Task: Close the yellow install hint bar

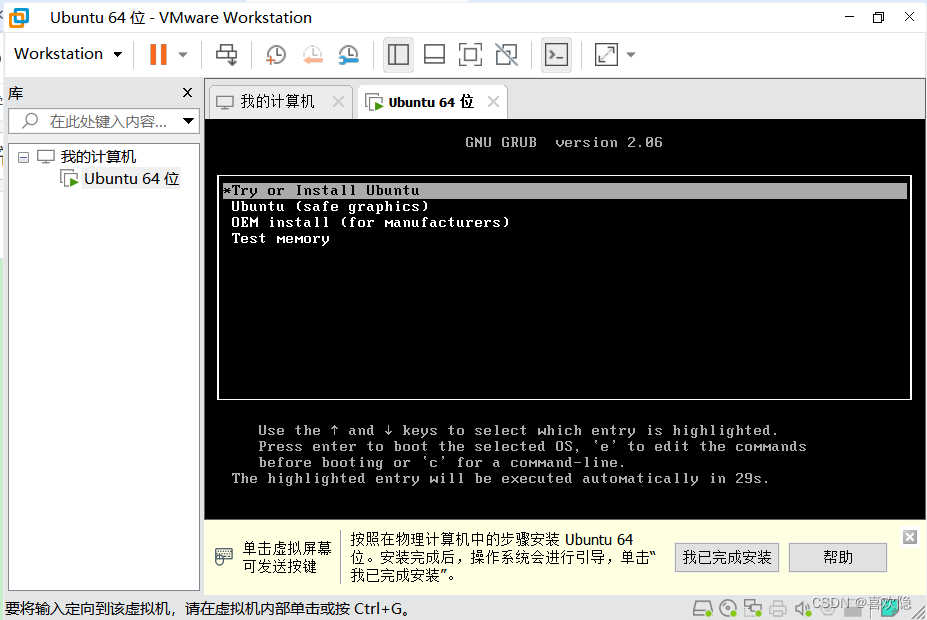Action: (910, 537)
